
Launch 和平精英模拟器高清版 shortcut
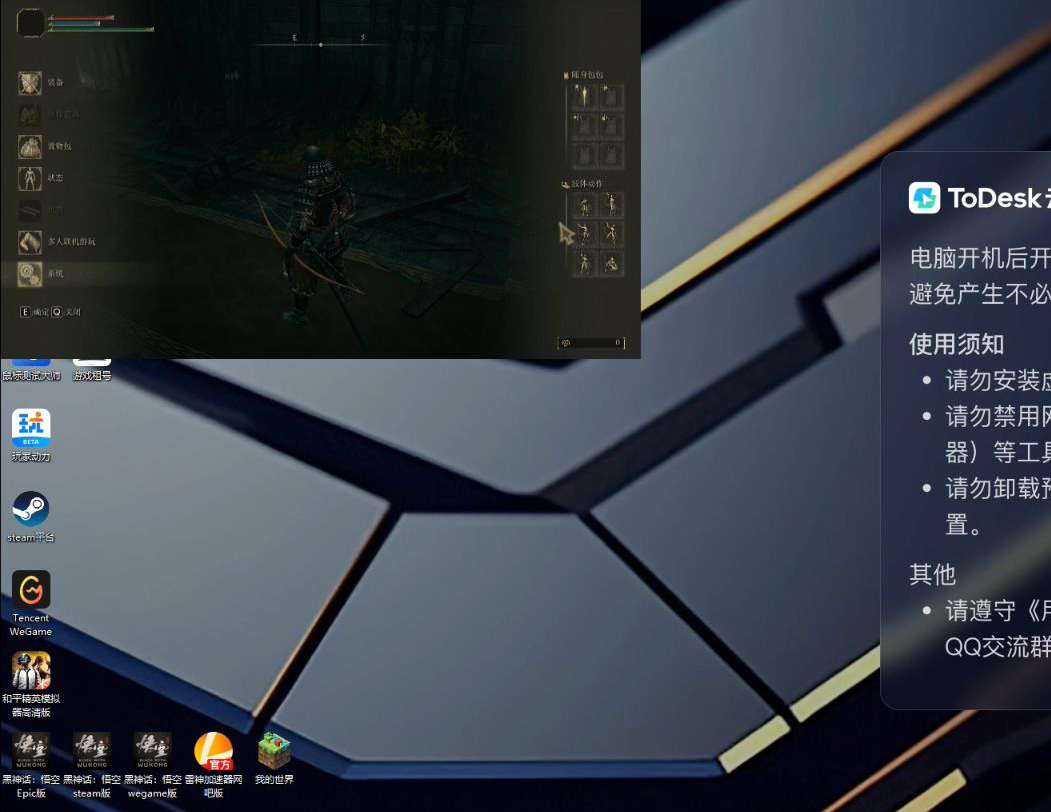pos(31,684)
